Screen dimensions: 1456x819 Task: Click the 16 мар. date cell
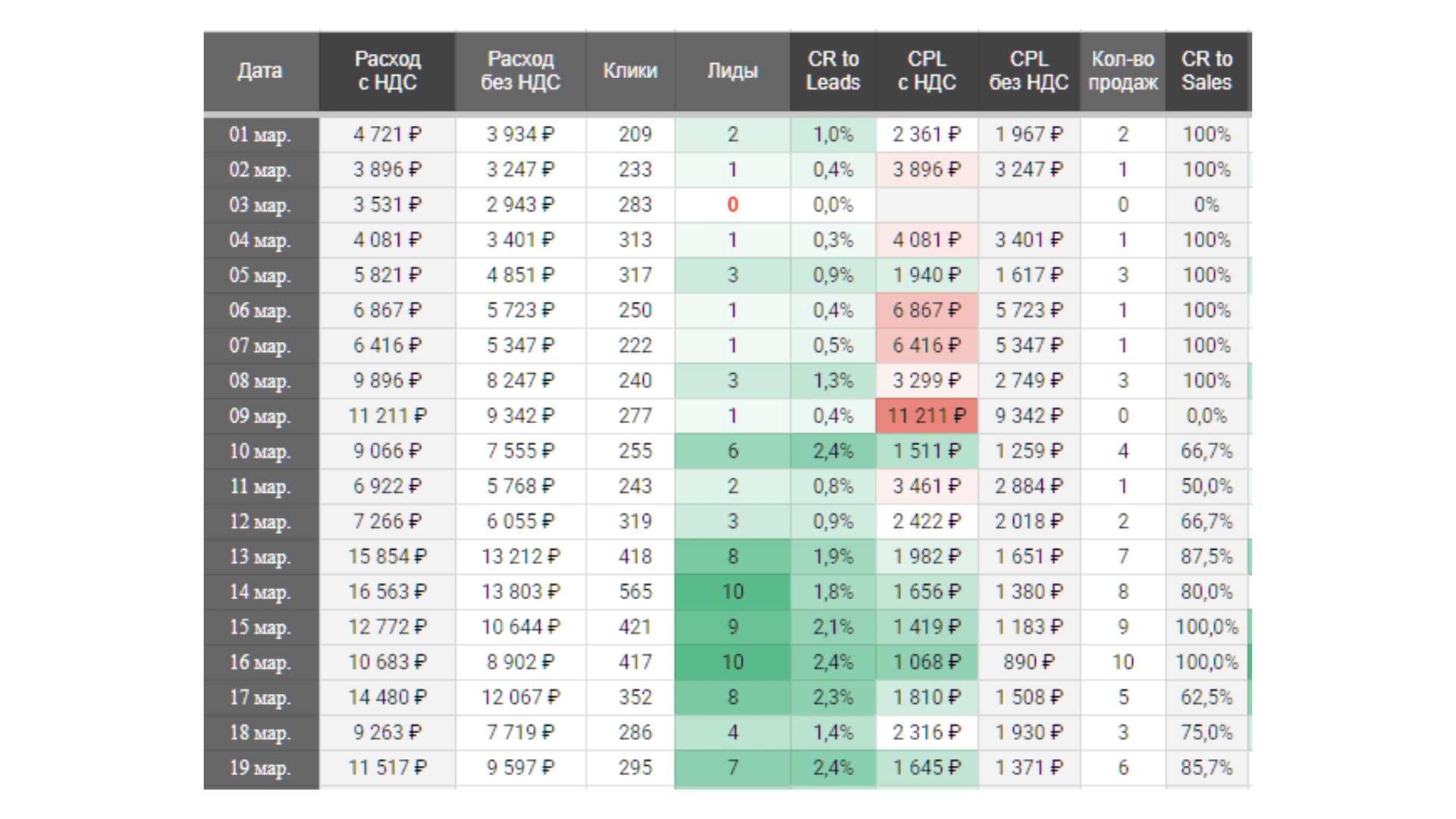(260, 663)
